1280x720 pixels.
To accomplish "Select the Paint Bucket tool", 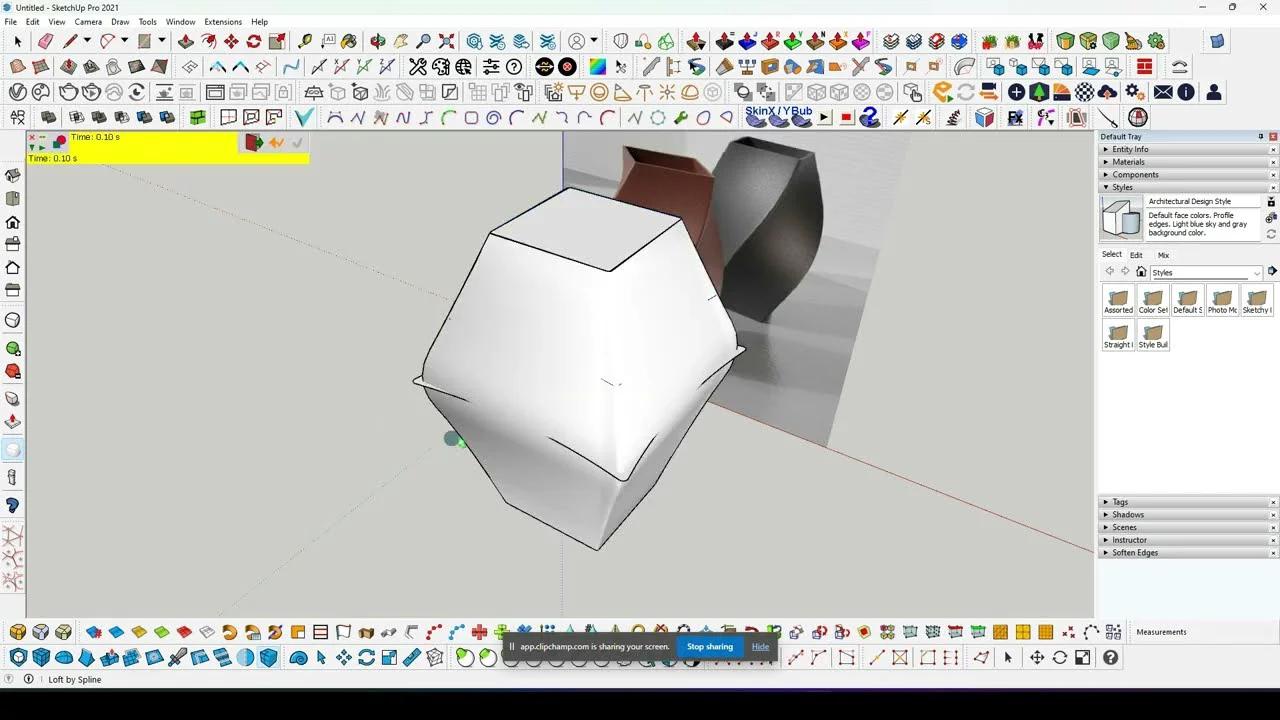I will pos(349,41).
